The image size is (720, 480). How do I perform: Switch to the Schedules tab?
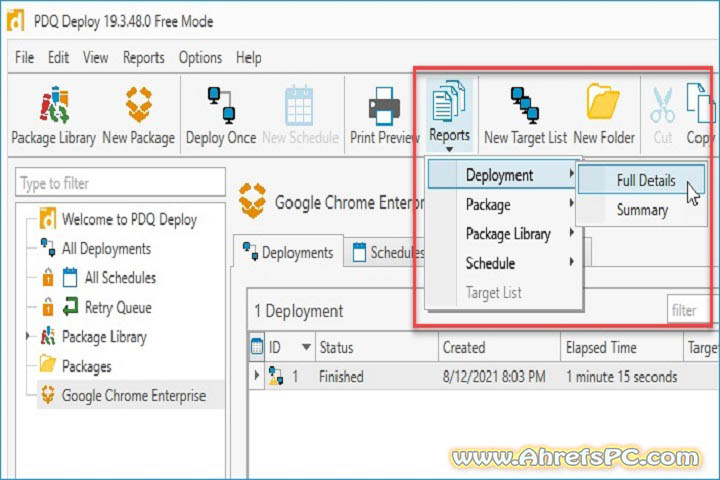coord(388,252)
